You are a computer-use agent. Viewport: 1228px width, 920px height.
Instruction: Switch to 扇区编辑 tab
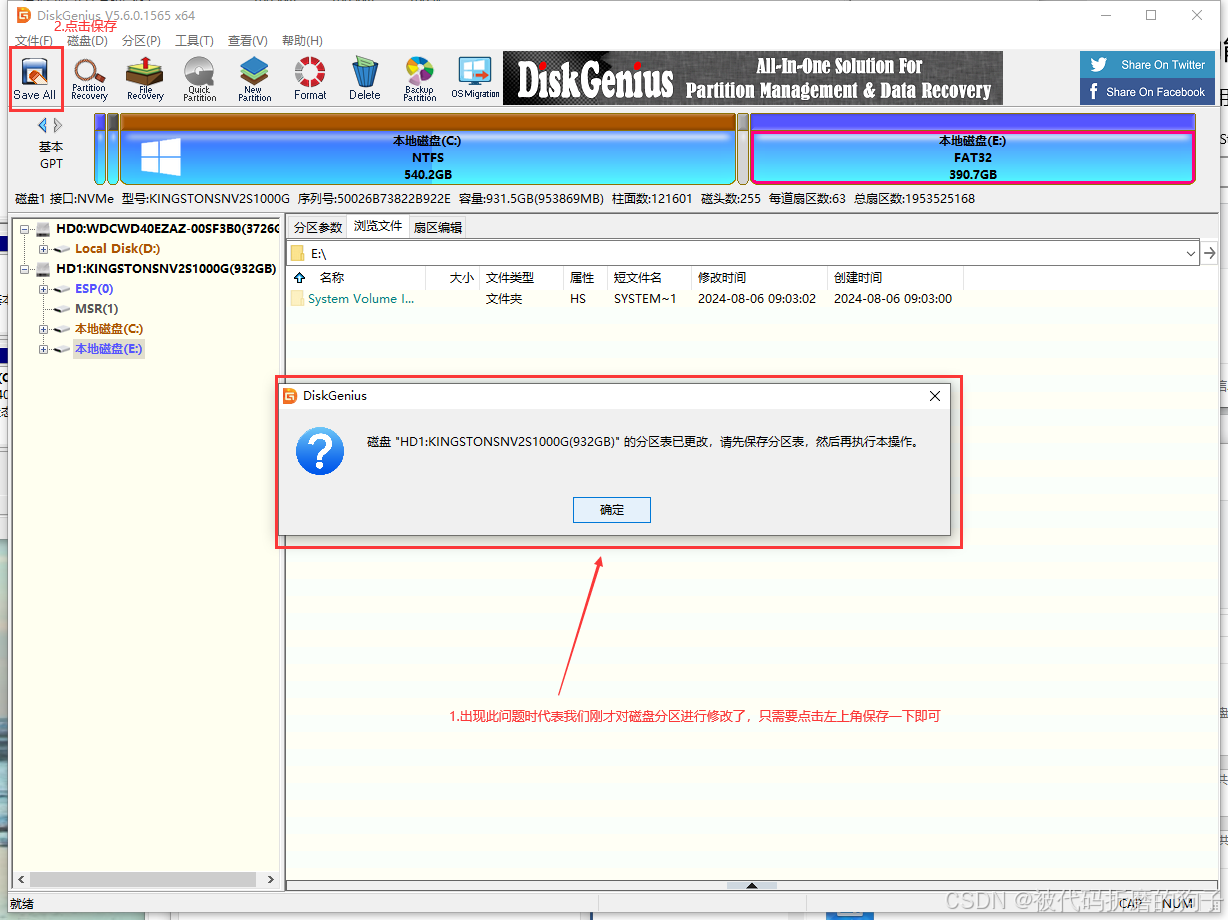tap(438, 227)
